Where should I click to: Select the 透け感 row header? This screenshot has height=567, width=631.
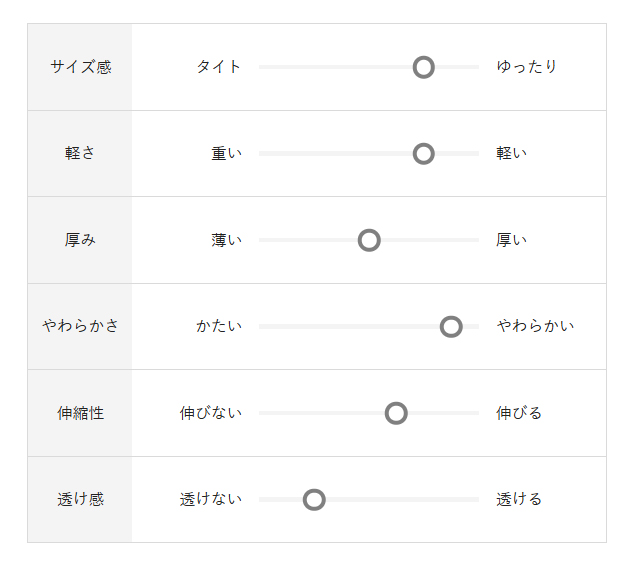tap(80, 500)
